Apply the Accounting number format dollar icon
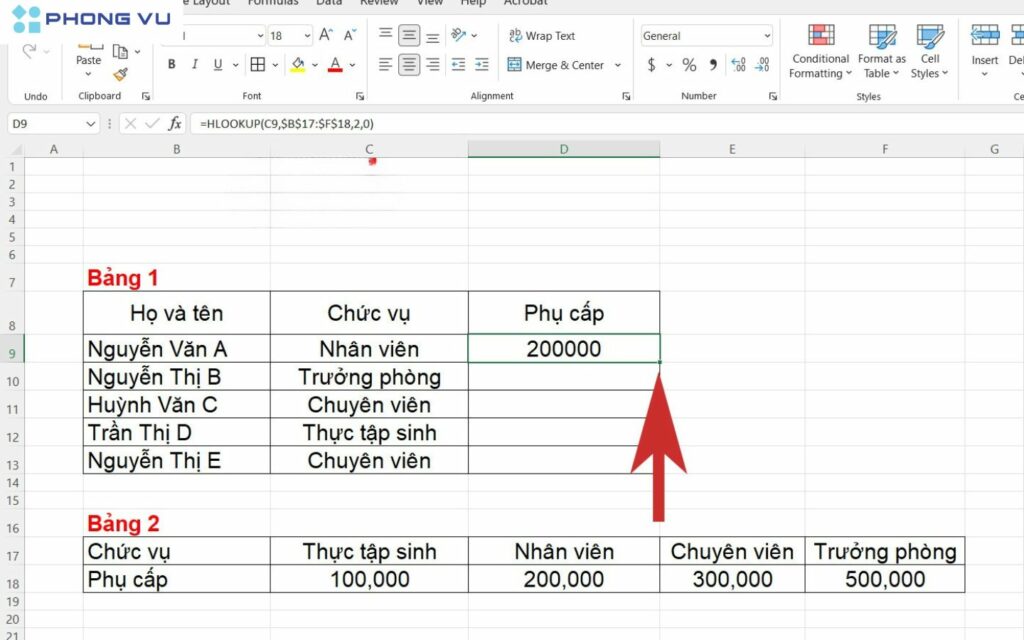 (651, 64)
